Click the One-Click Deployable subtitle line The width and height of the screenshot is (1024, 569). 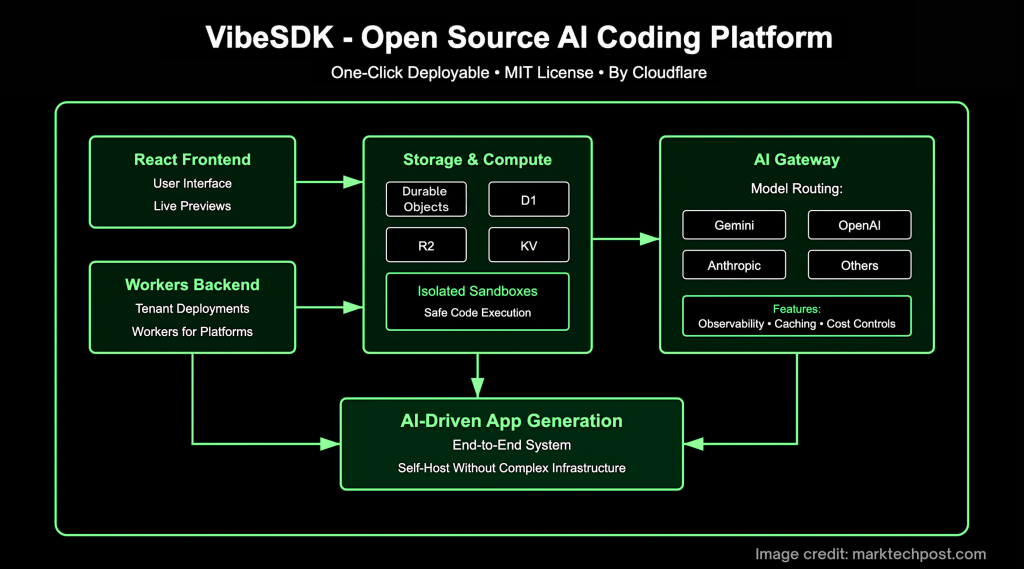click(x=518, y=73)
